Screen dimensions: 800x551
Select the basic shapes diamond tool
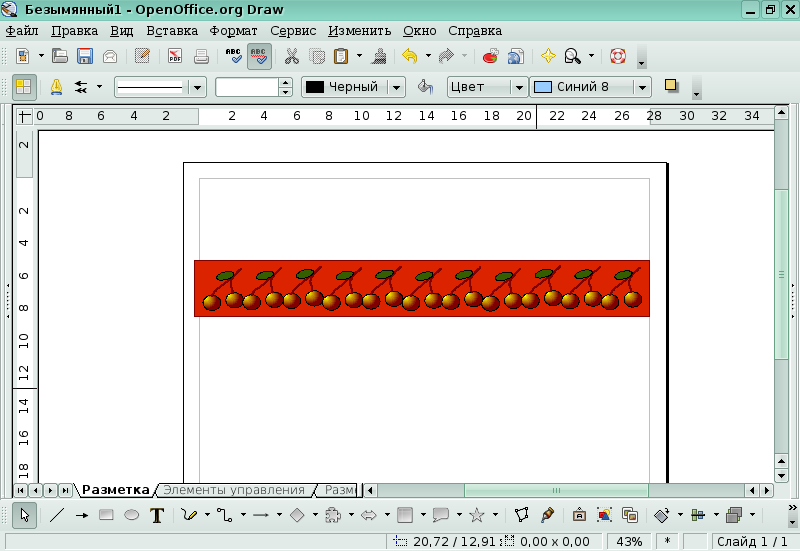297,515
